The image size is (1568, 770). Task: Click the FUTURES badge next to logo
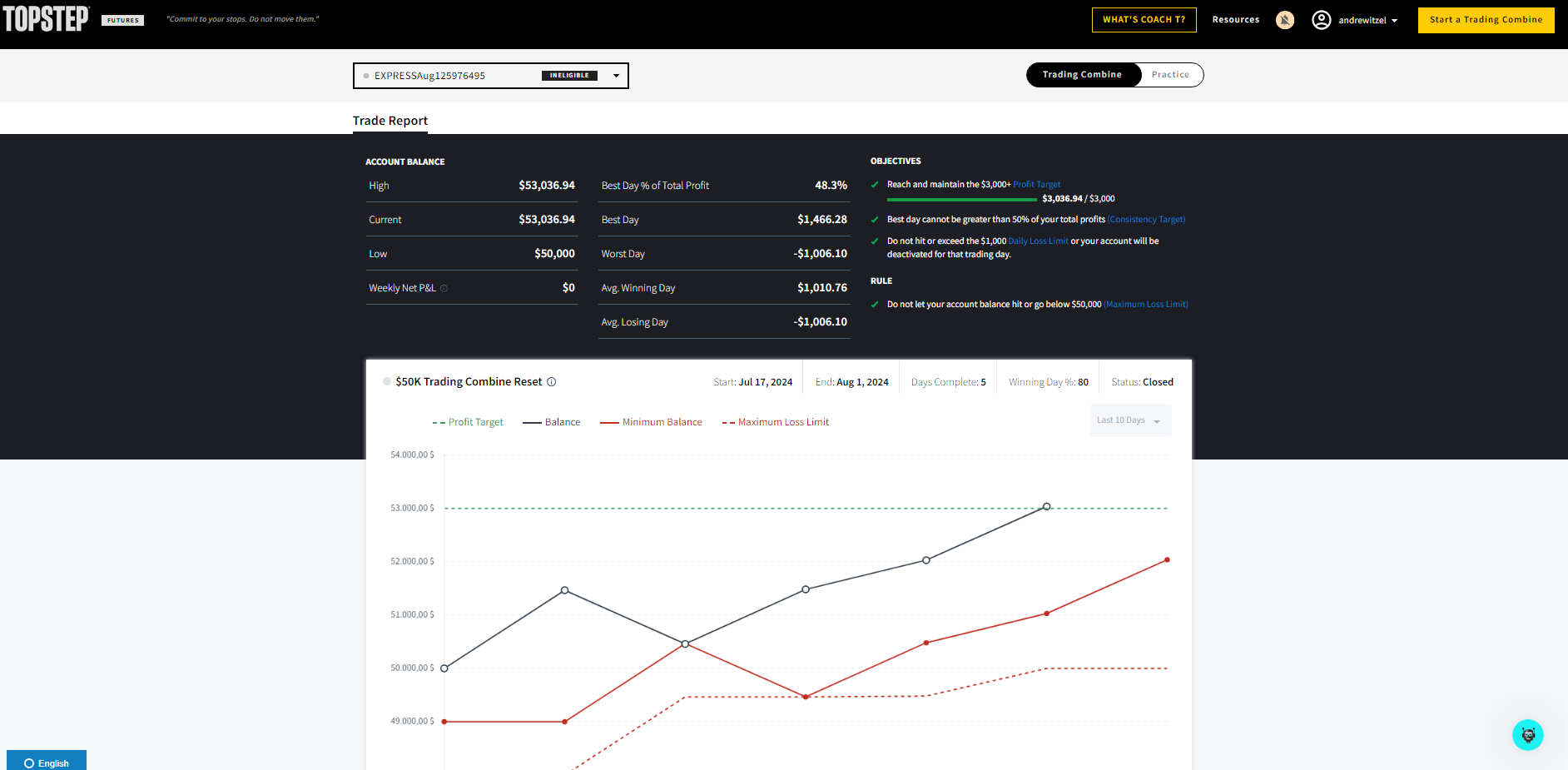click(x=123, y=21)
